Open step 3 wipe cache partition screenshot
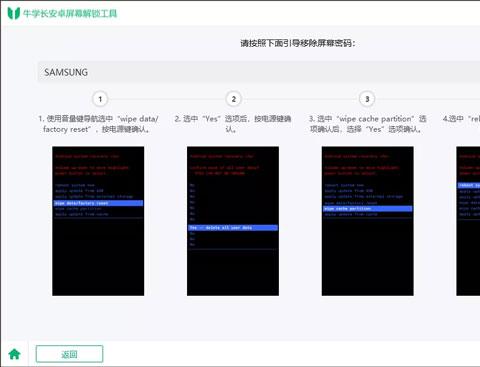This screenshot has height=367, width=480. click(x=367, y=221)
